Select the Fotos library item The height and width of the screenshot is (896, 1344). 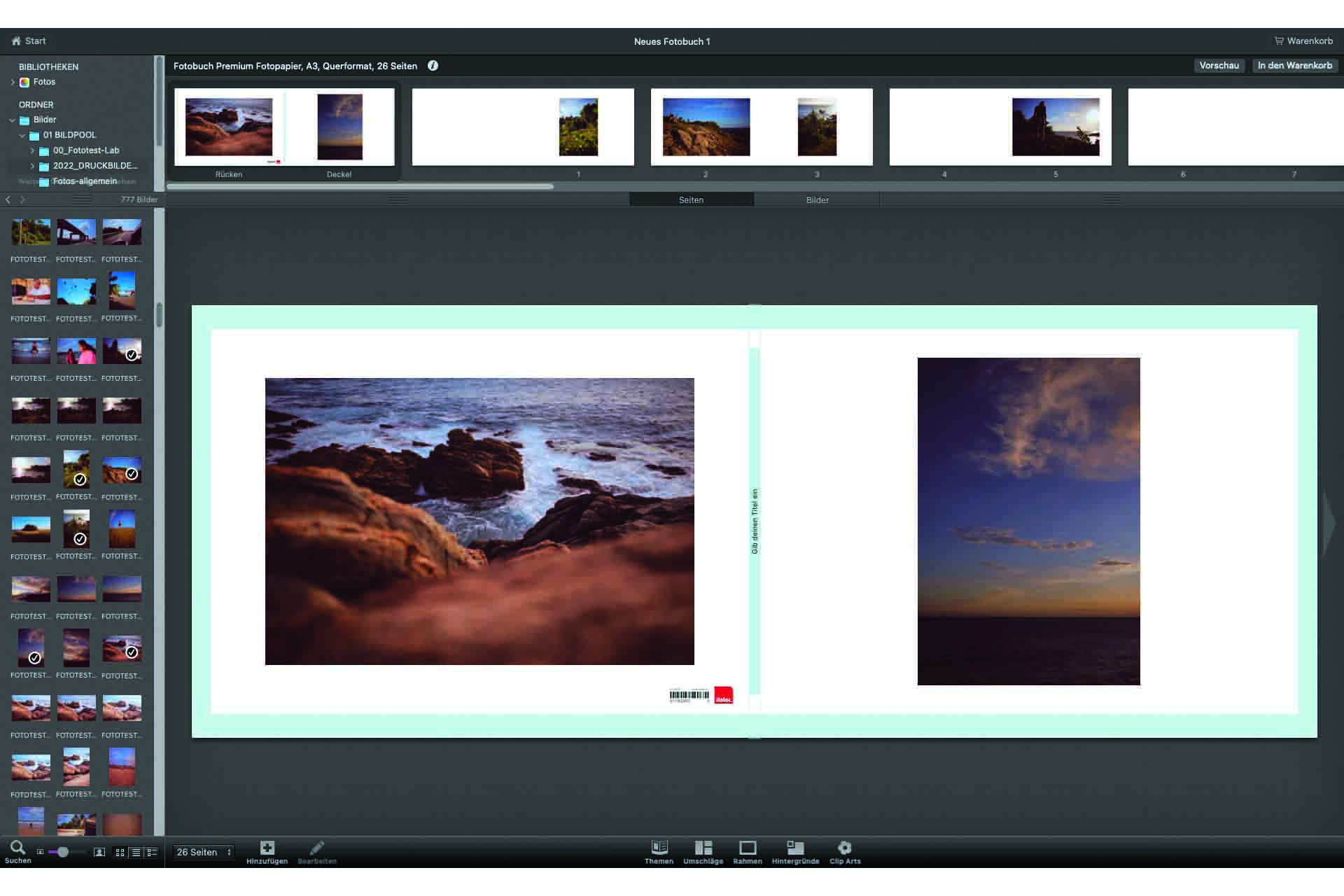pyautogui.click(x=38, y=82)
